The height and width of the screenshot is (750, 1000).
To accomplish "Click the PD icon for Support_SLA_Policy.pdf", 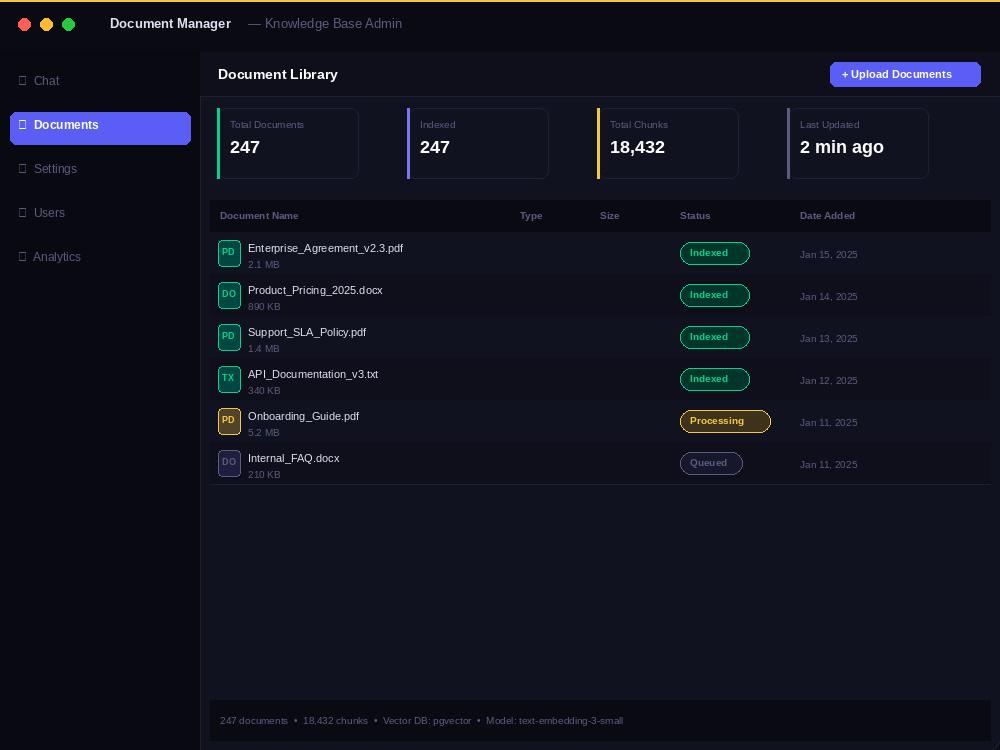I will tap(229, 337).
